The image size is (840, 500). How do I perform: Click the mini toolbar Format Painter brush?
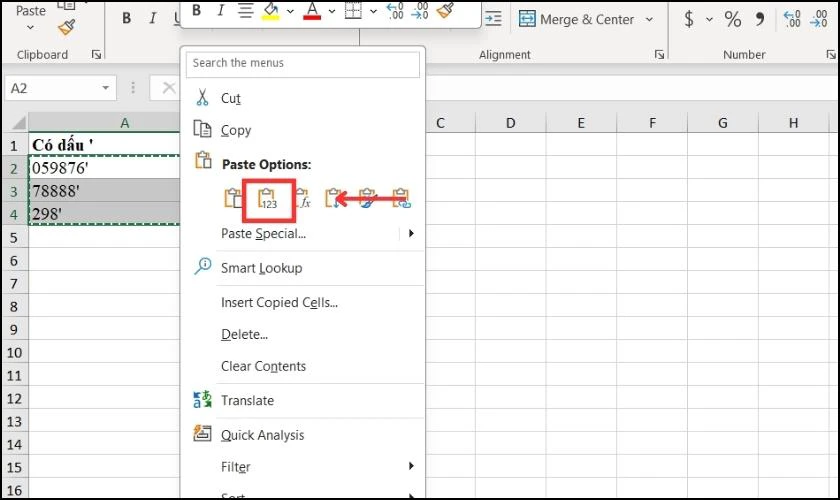445,10
